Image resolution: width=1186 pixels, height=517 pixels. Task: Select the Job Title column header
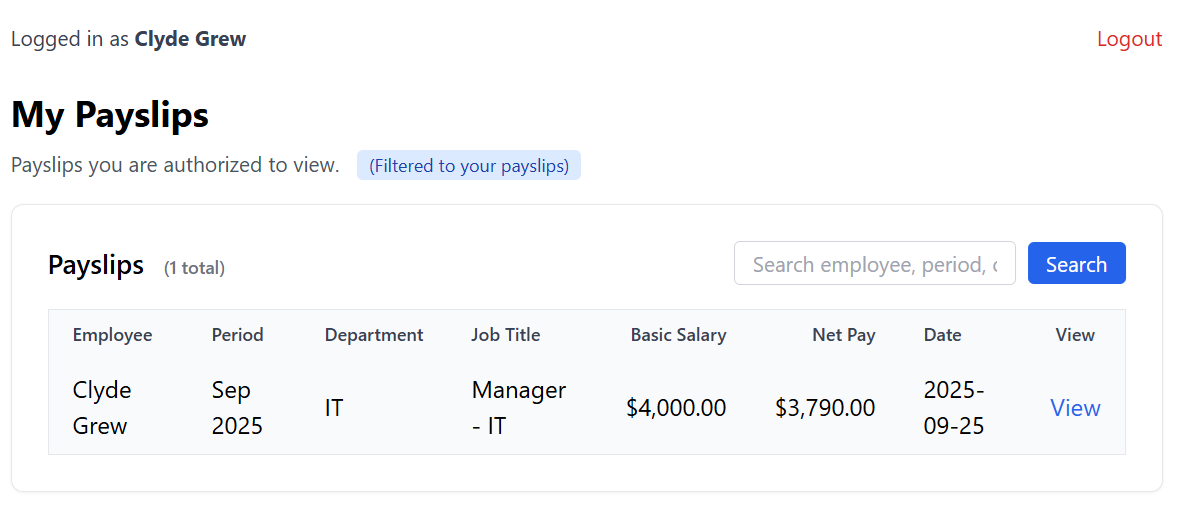click(505, 335)
